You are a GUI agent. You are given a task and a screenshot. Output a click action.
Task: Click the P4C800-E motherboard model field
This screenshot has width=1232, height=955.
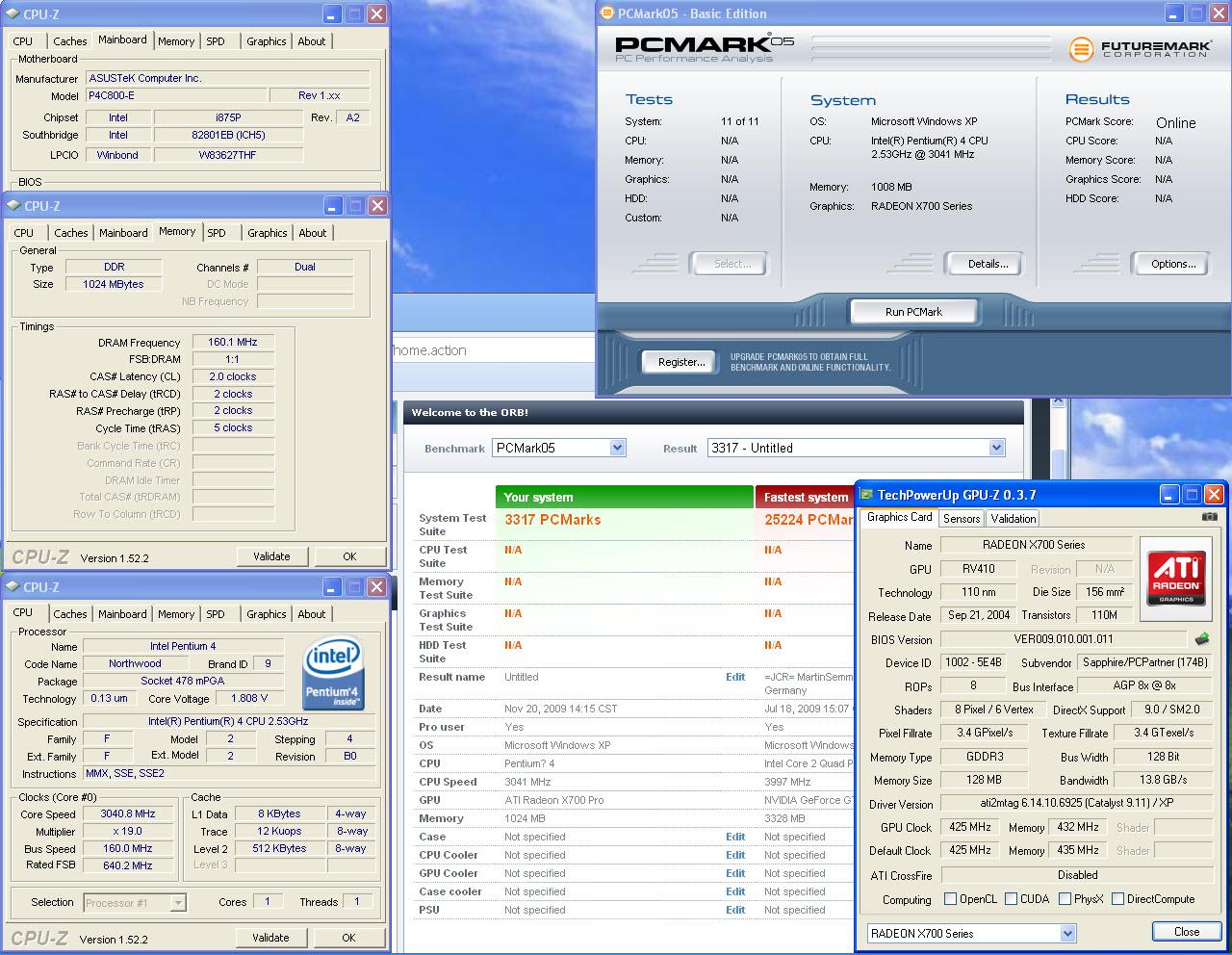coord(176,95)
